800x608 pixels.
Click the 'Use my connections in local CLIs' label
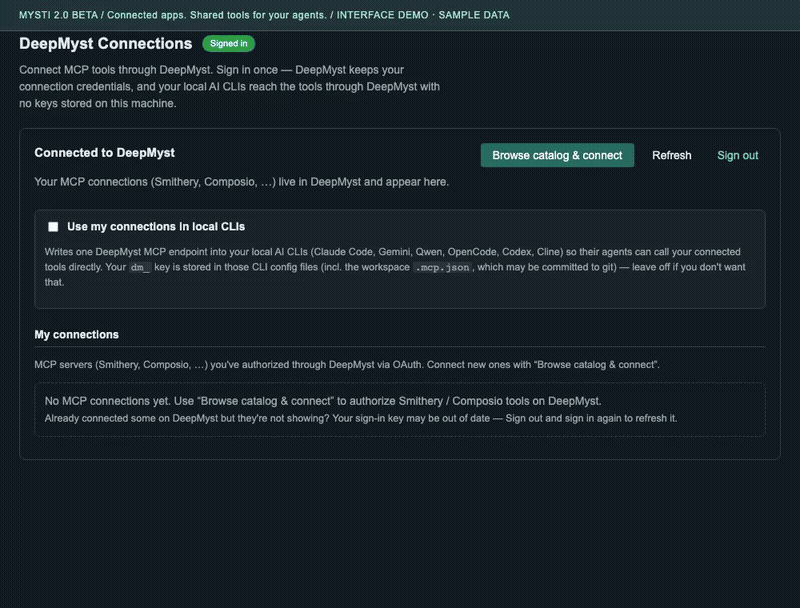pyautogui.click(x=156, y=226)
